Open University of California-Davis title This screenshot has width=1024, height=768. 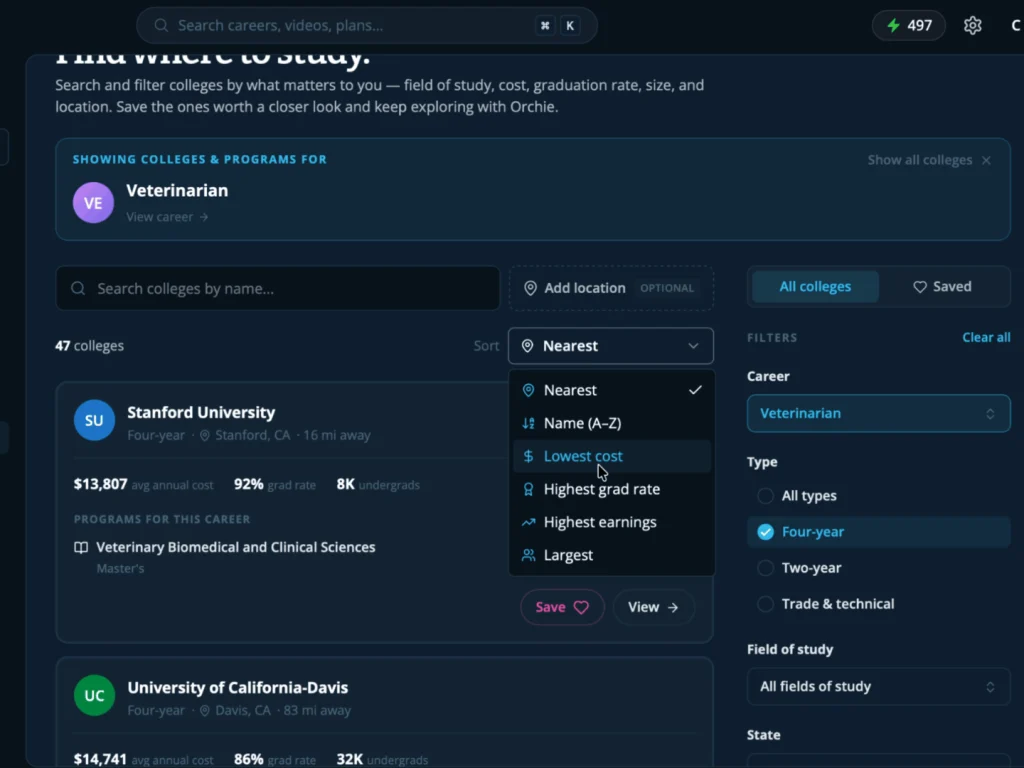click(238, 688)
